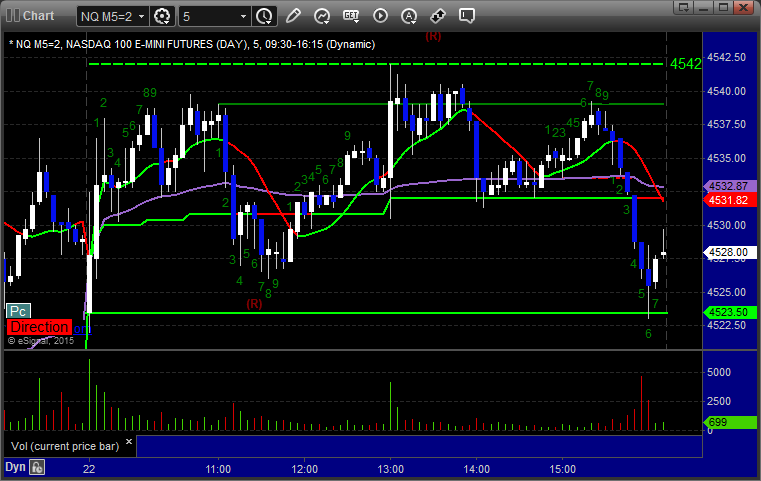
Task: Click the red (R) marker below 12:00 lows
Action: click(254, 304)
